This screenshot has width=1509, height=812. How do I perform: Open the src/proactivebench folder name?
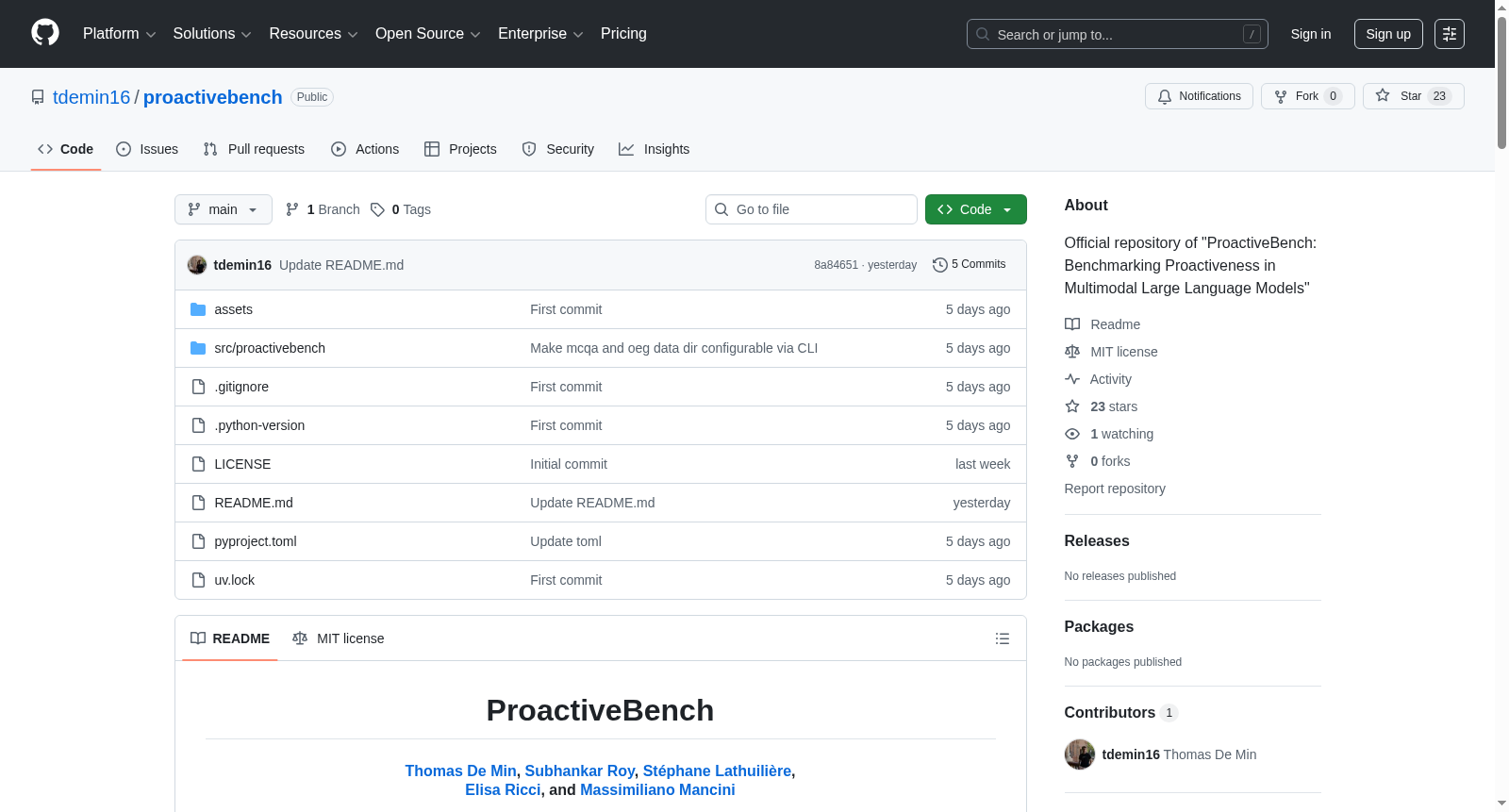point(270,348)
